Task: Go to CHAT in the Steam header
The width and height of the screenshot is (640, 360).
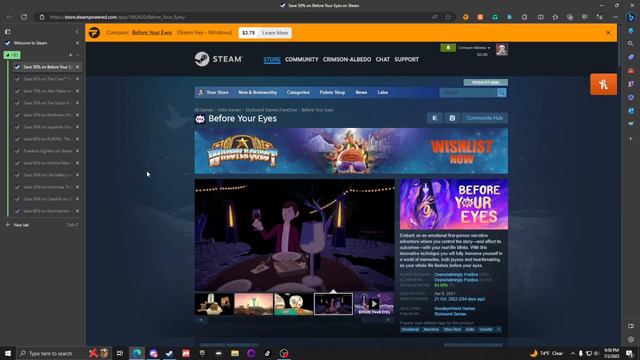Action: 382,60
